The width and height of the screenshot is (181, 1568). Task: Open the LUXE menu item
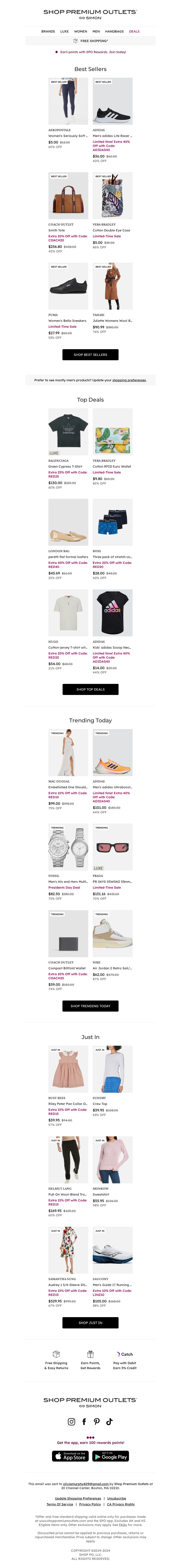point(65,31)
